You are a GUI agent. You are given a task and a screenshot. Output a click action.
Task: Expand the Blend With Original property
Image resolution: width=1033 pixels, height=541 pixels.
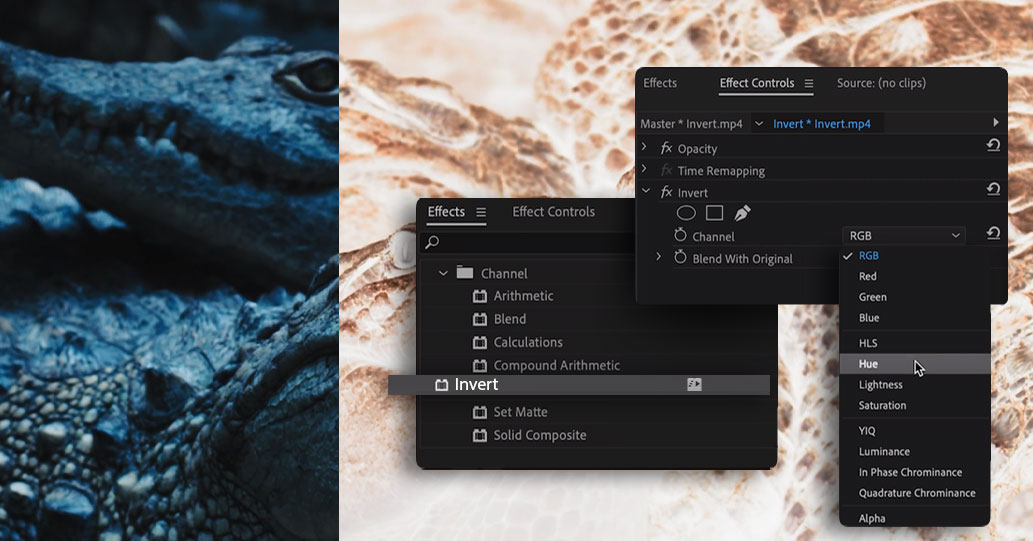point(658,257)
